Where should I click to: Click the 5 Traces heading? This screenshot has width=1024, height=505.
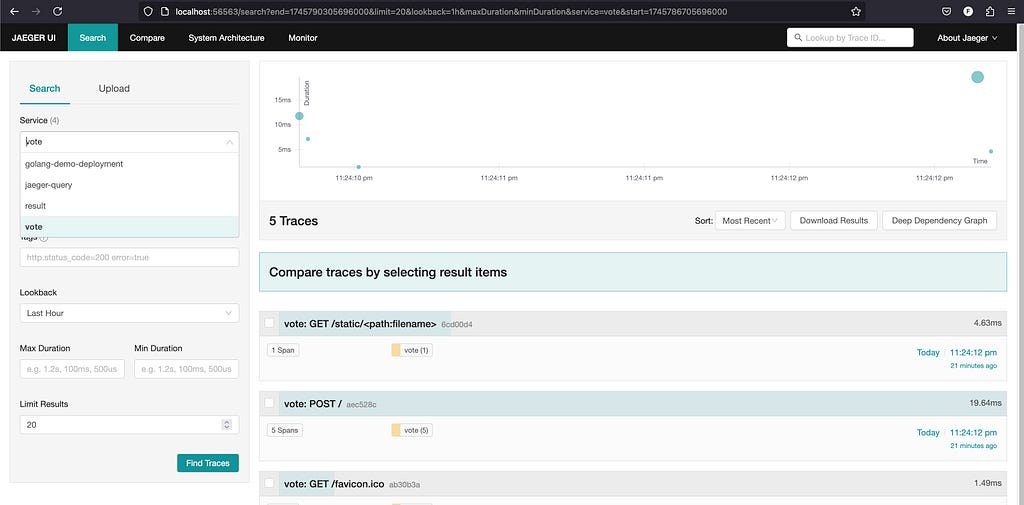tap(293, 221)
